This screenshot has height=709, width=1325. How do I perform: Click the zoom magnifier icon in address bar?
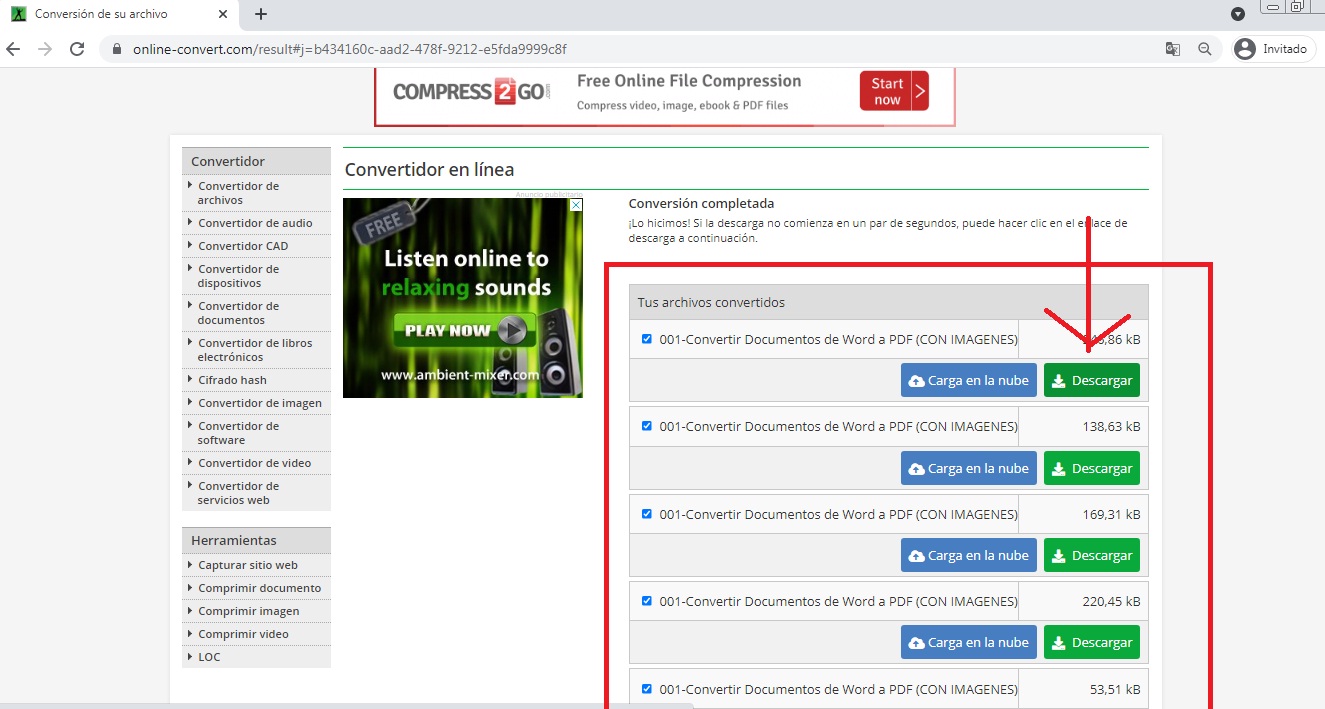[x=1205, y=49]
